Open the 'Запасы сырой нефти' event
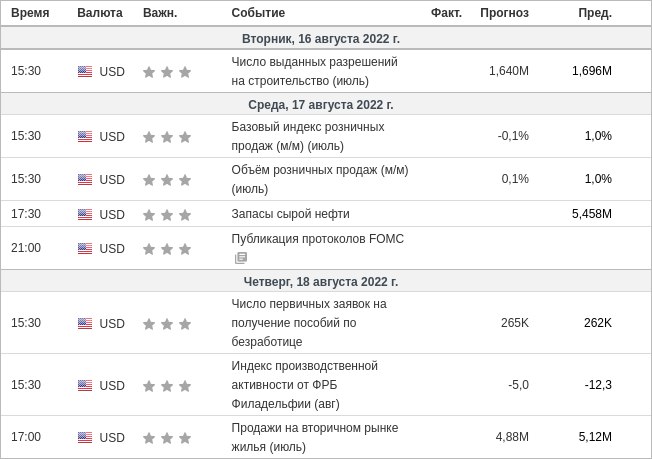Viewport: 652px width, 459px height. point(290,214)
